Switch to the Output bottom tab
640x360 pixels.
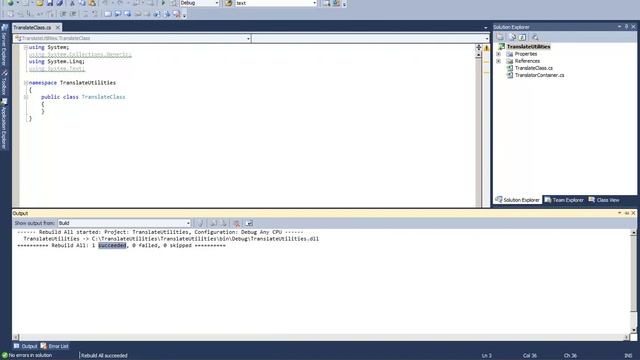(25, 347)
